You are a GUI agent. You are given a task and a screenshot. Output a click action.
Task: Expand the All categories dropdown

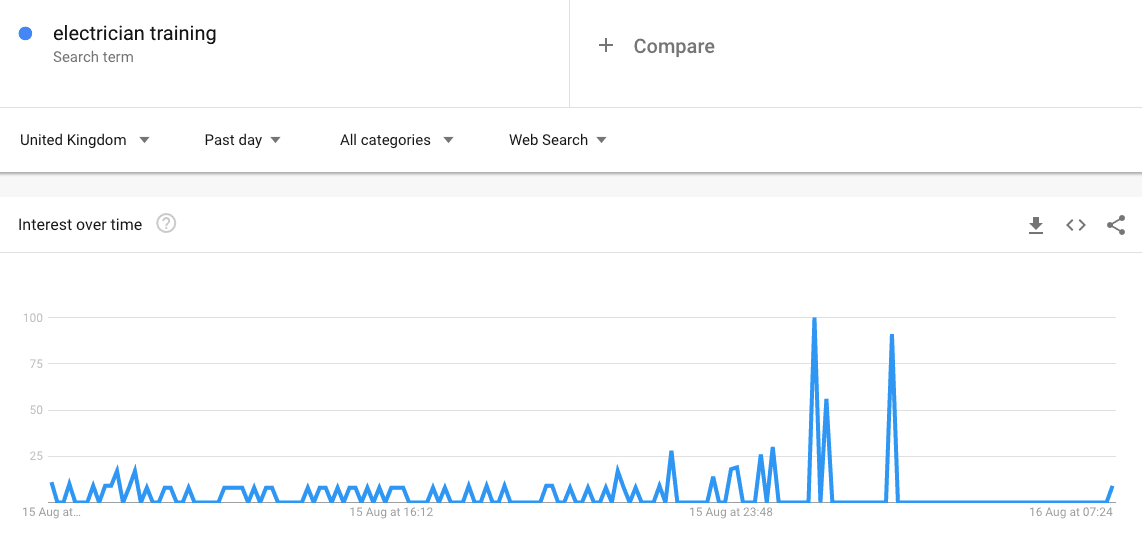[396, 140]
